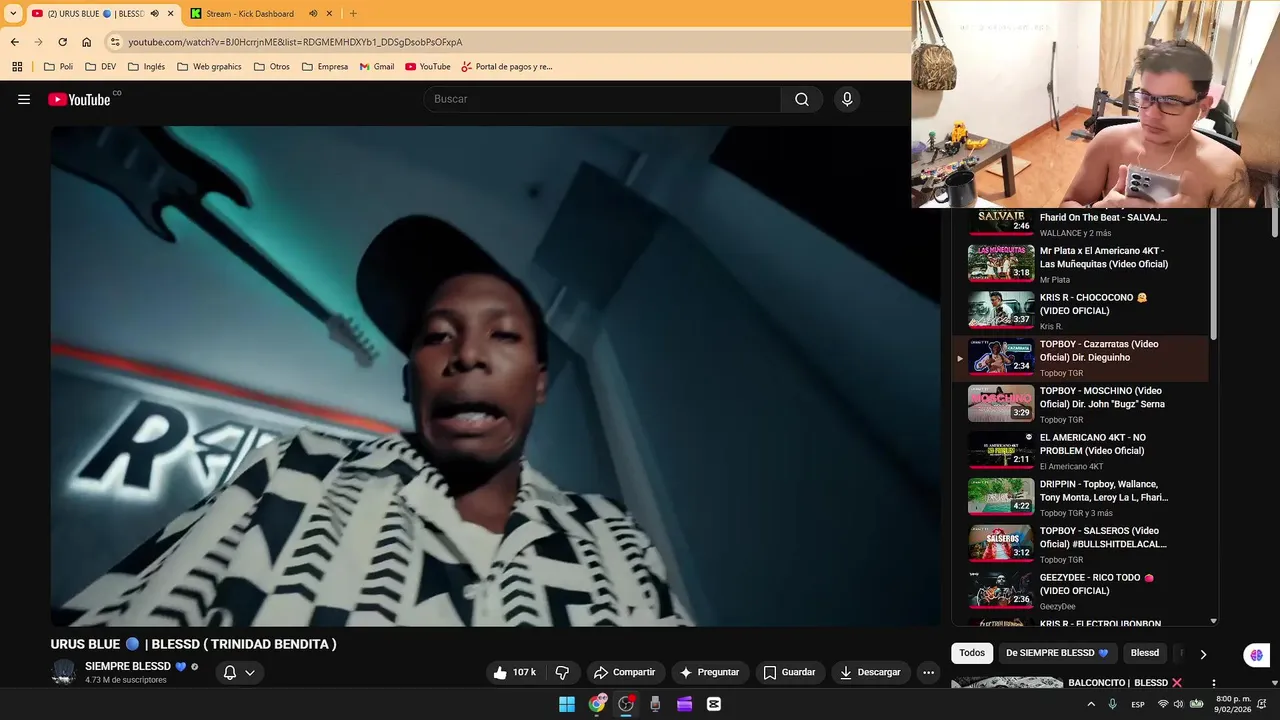Viewport: 1280px width, 720px height.
Task: Click the Buscar search field
Action: [x=603, y=99]
